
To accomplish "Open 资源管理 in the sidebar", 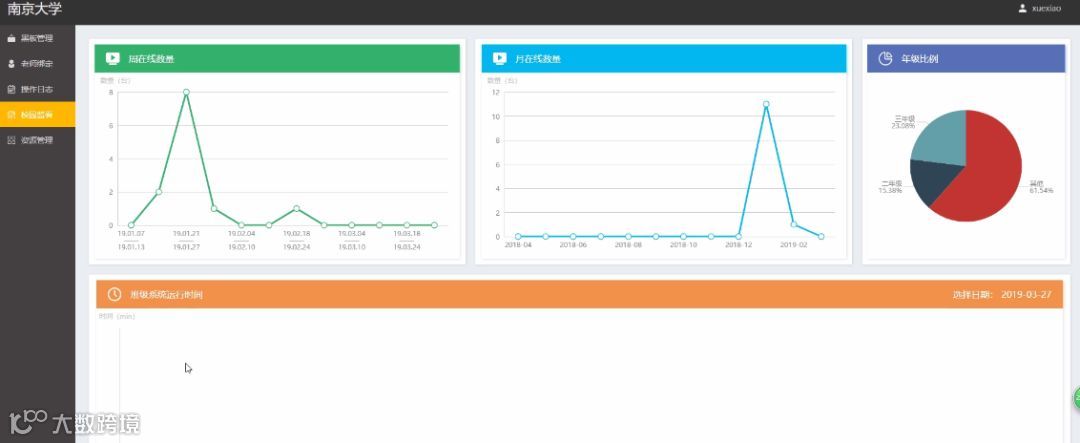I will pyautogui.click(x=37, y=140).
